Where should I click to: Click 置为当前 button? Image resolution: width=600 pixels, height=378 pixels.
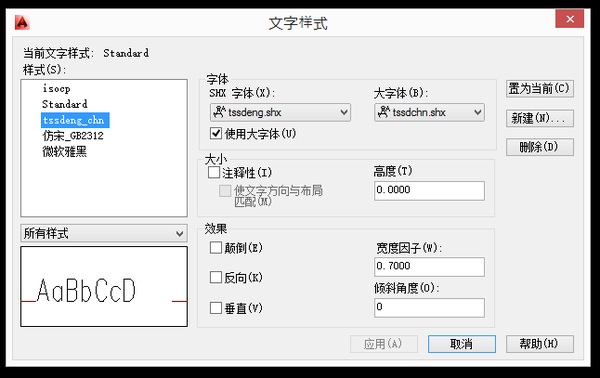coord(540,89)
